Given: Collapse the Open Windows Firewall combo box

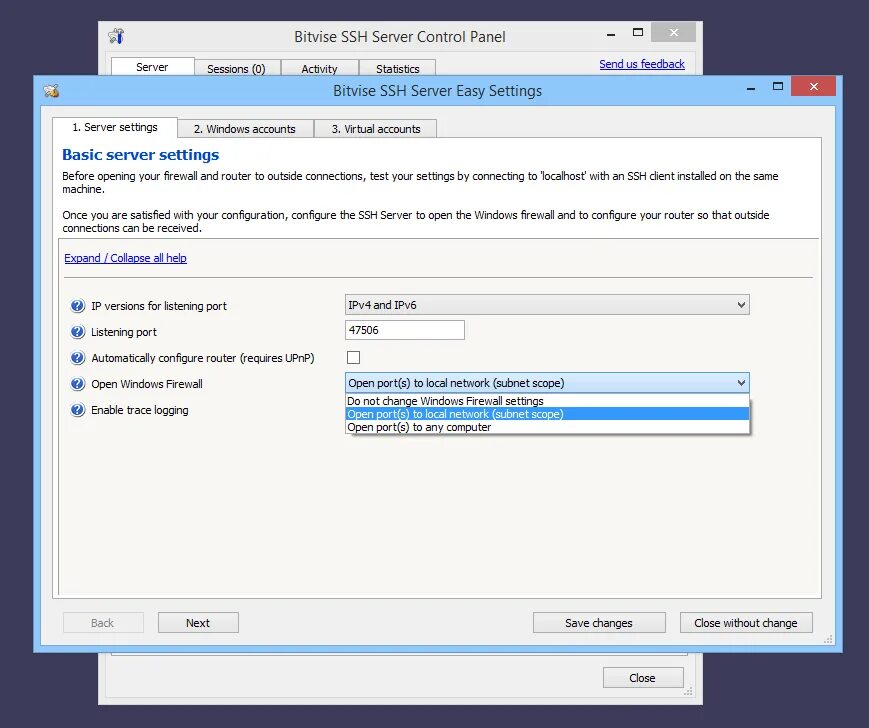Looking at the screenshot, I should tap(547, 383).
